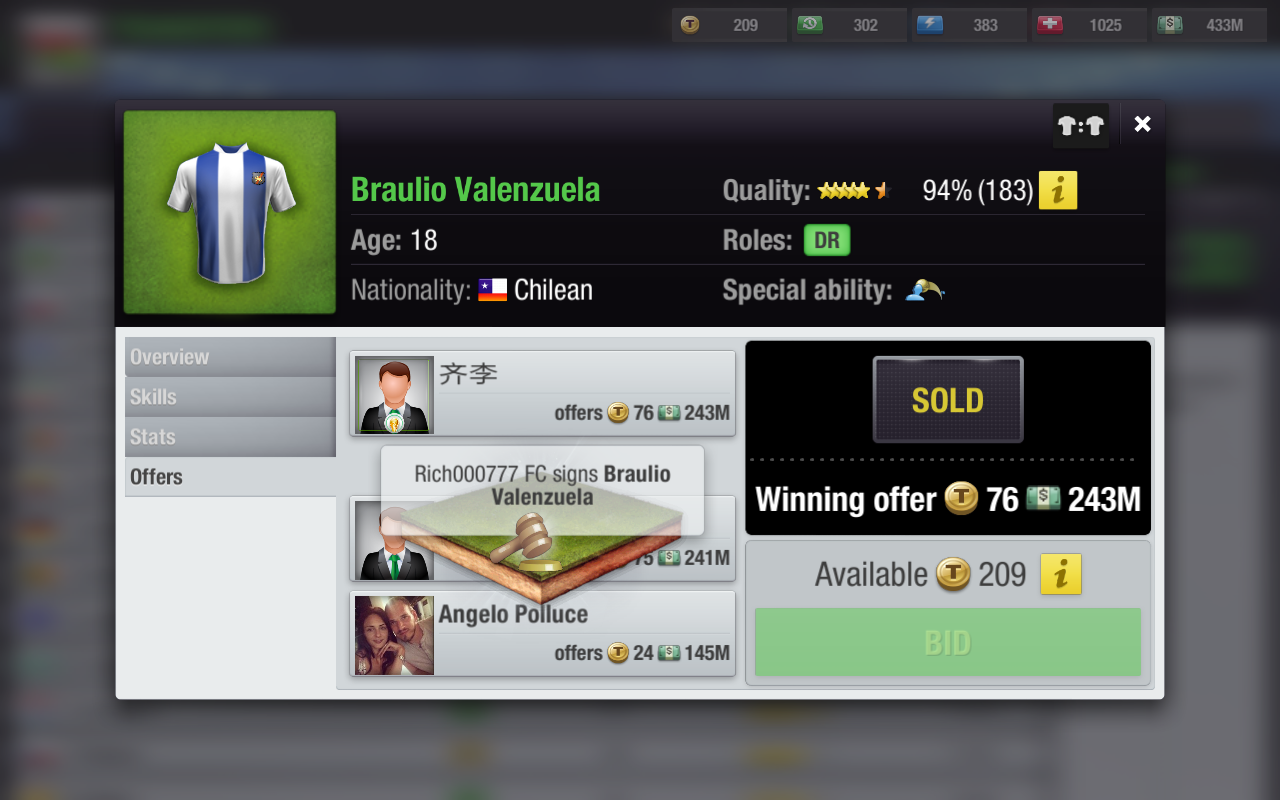Click the treatment packs counter showing 1025
This screenshot has width=1280, height=800.
point(1090,25)
